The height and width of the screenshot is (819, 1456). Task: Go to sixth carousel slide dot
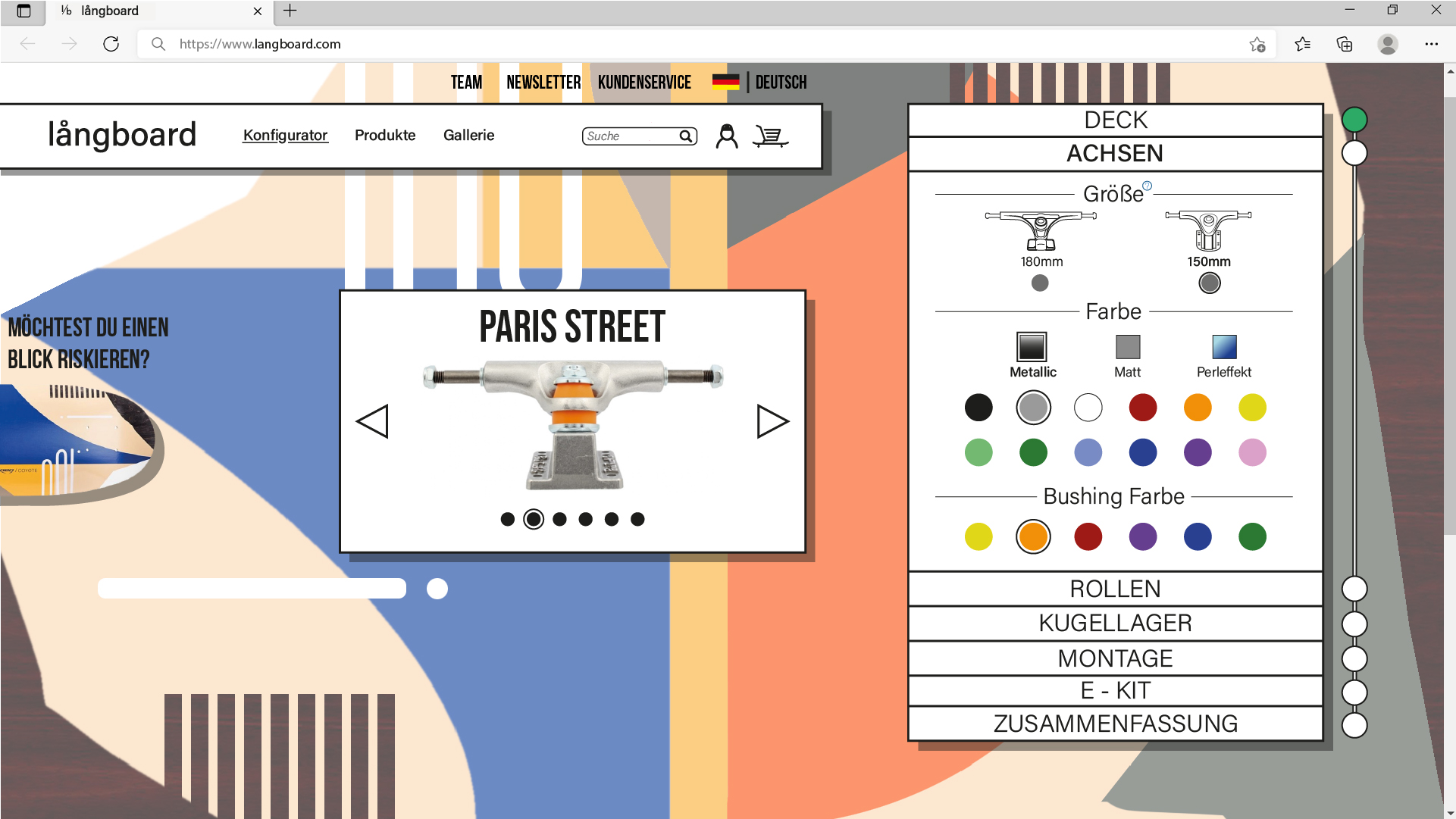(x=637, y=519)
